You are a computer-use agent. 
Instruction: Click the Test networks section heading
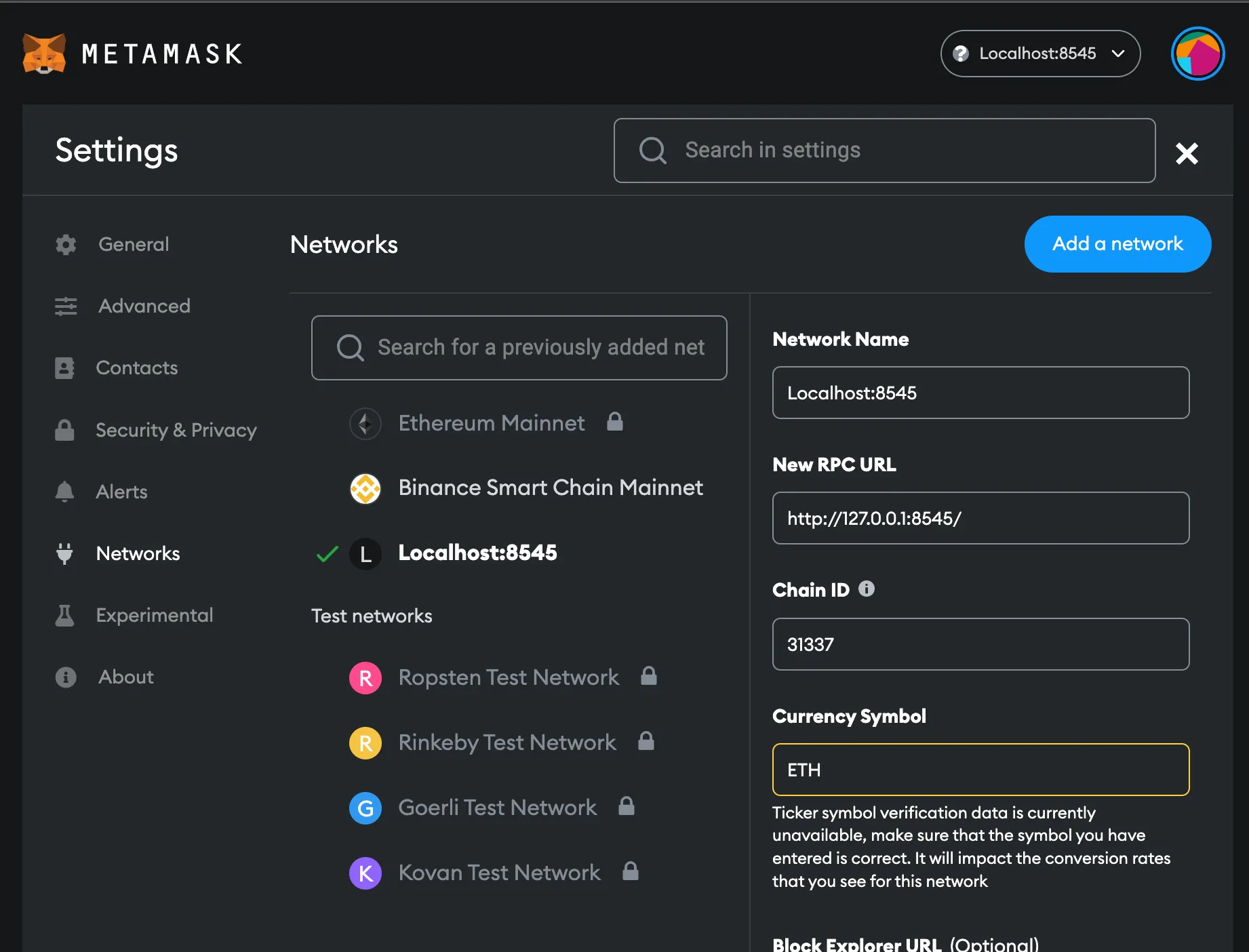372,616
